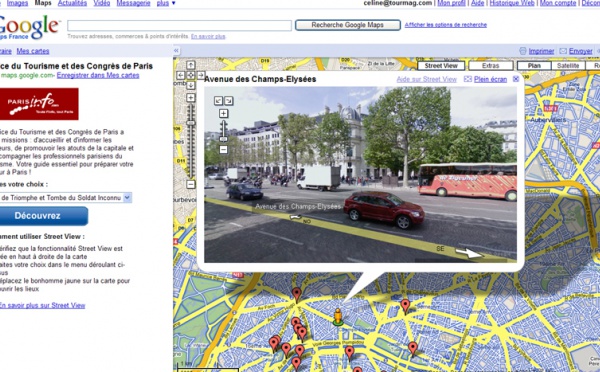Click the Google Maps France logo
600x372 pixels.
(29, 28)
